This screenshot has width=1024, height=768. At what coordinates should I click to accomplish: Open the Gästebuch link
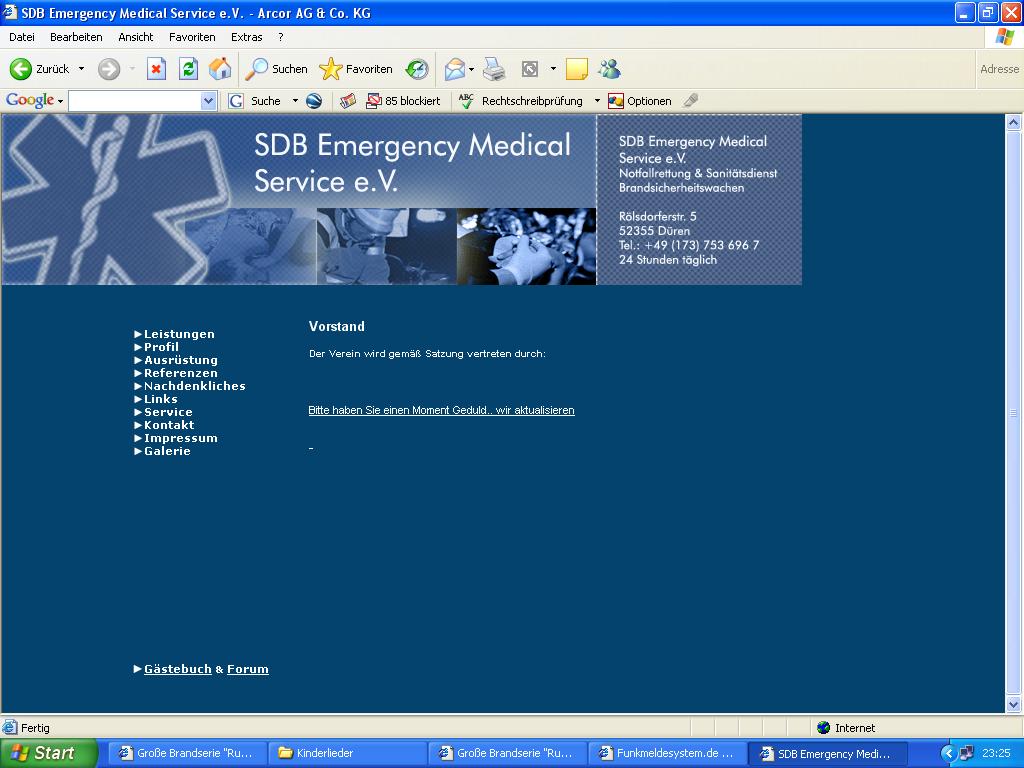[x=177, y=669]
